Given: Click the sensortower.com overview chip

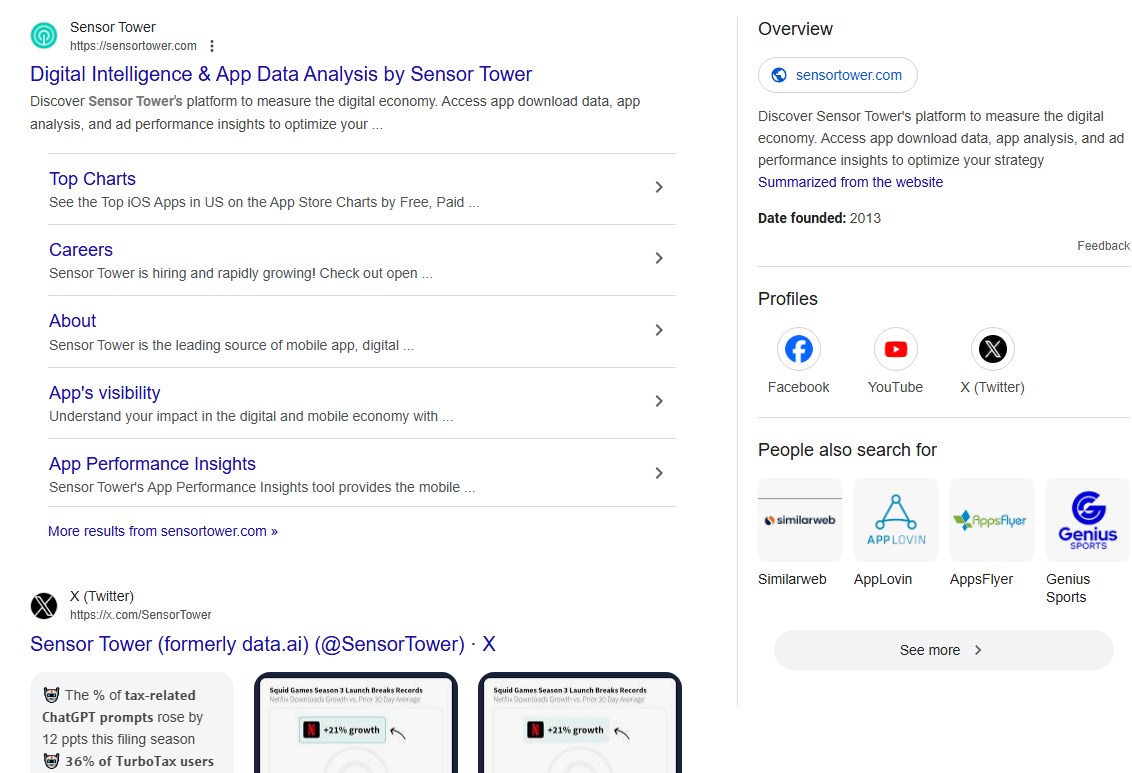Looking at the screenshot, I should coord(837,75).
